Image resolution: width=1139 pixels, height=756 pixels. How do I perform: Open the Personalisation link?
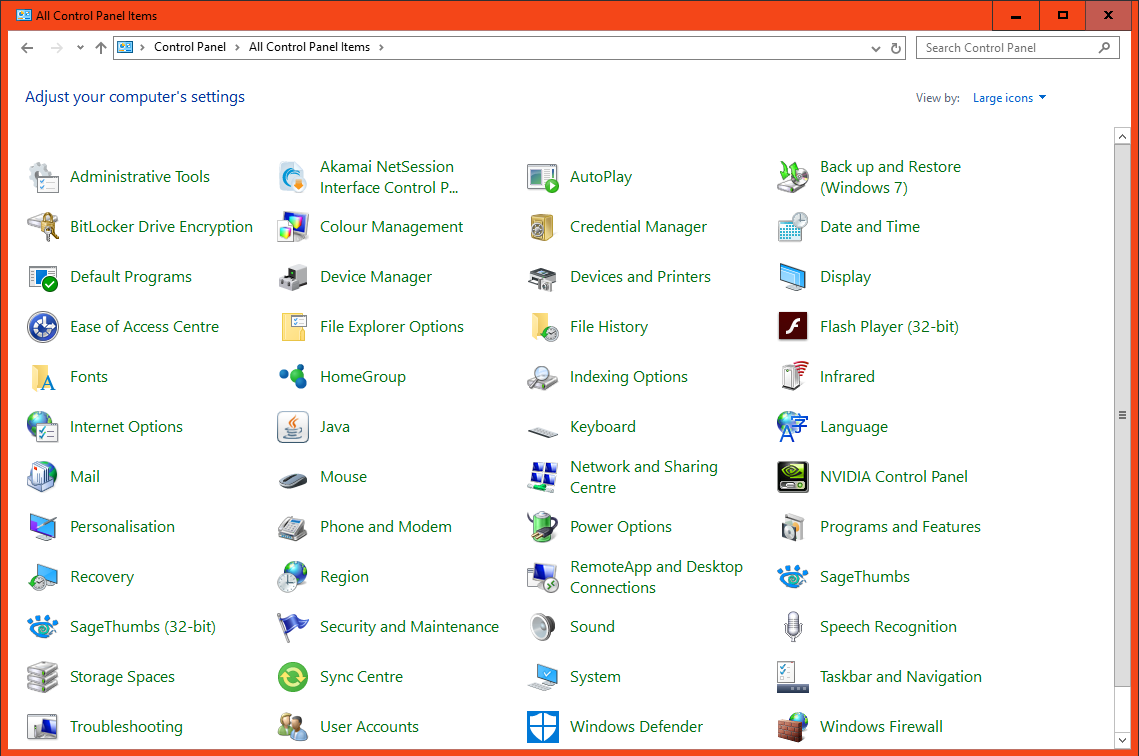point(122,527)
